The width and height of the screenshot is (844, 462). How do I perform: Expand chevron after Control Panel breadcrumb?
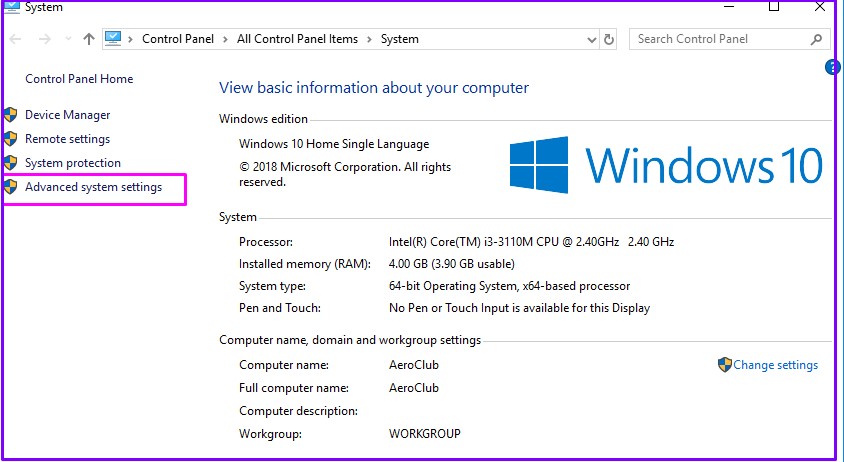pyautogui.click(x=225, y=39)
